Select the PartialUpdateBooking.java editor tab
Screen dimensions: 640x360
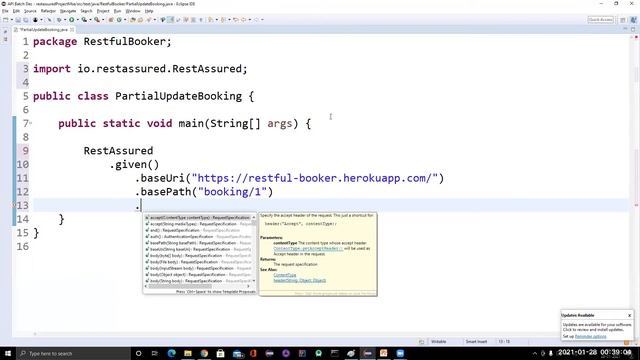pos(43,29)
